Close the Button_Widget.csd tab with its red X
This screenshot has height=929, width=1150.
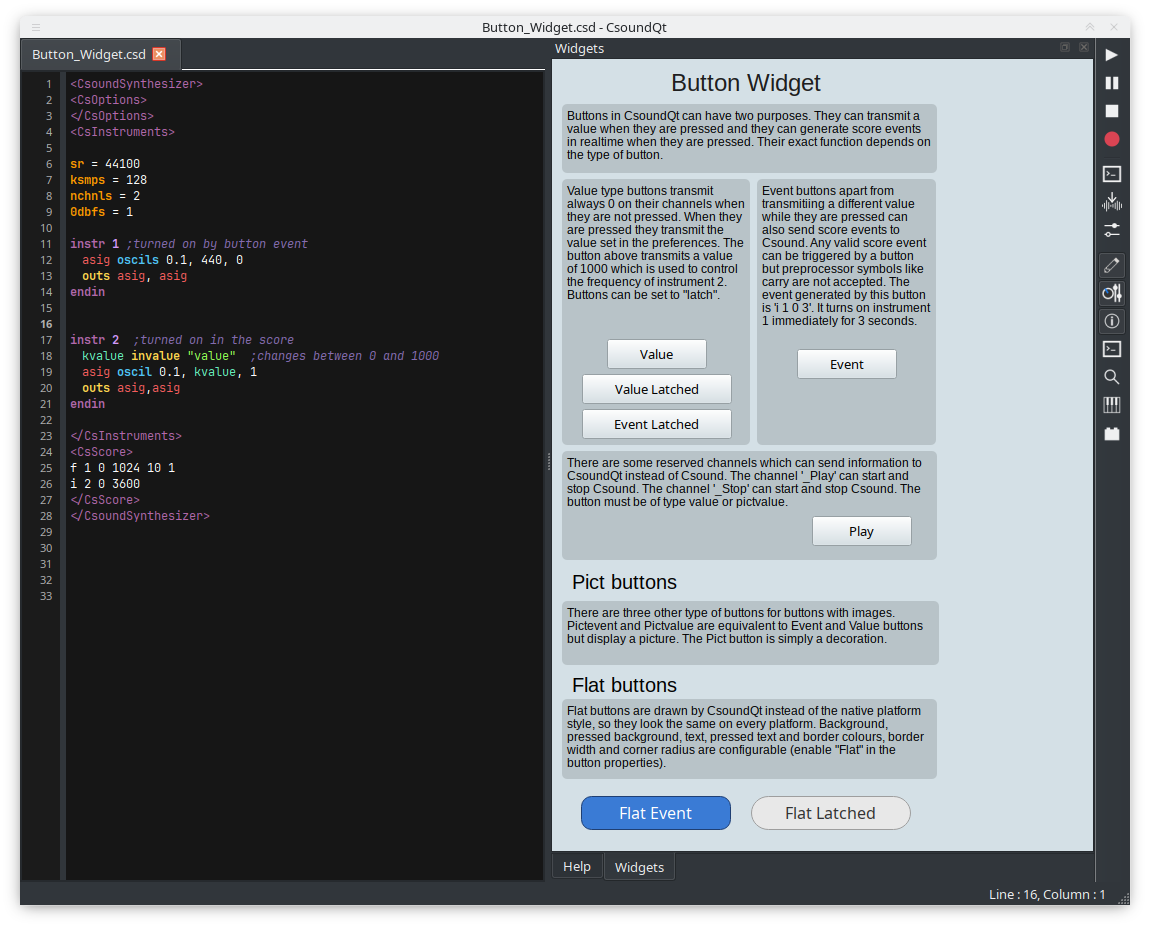point(159,54)
